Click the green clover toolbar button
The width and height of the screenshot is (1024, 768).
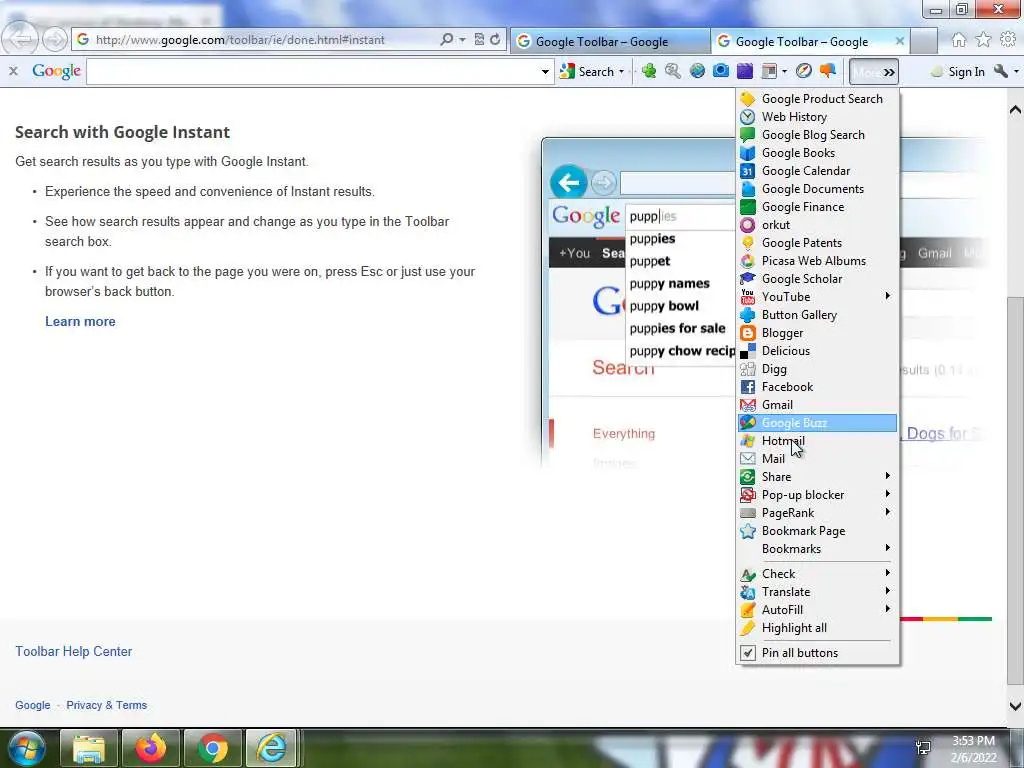pyautogui.click(x=648, y=71)
